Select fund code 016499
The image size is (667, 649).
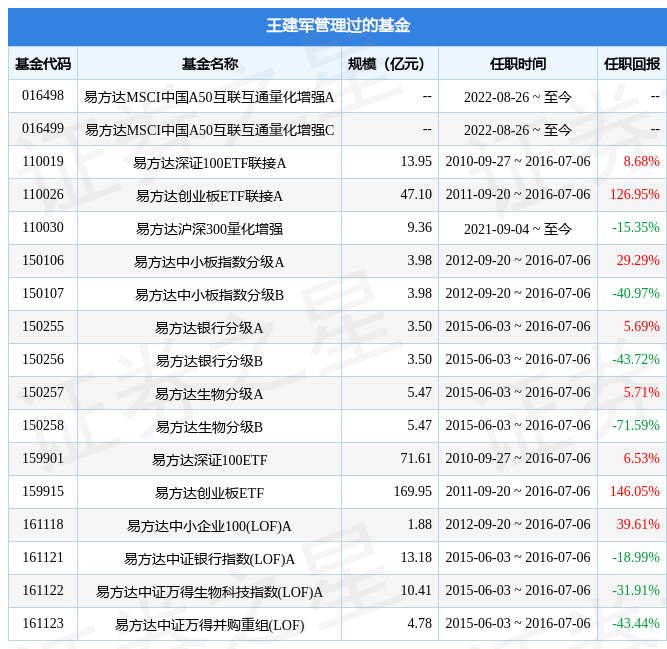click(x=43, y=128)
